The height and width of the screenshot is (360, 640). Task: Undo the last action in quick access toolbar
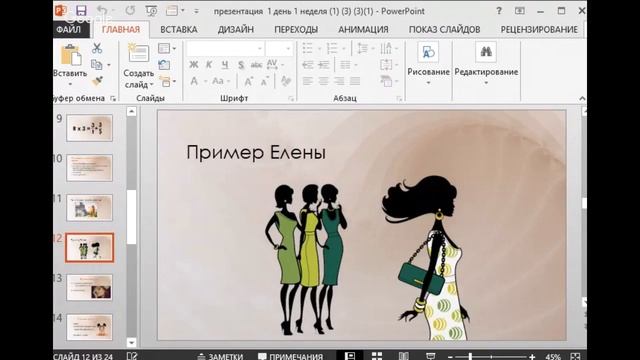tap(102, 11)
